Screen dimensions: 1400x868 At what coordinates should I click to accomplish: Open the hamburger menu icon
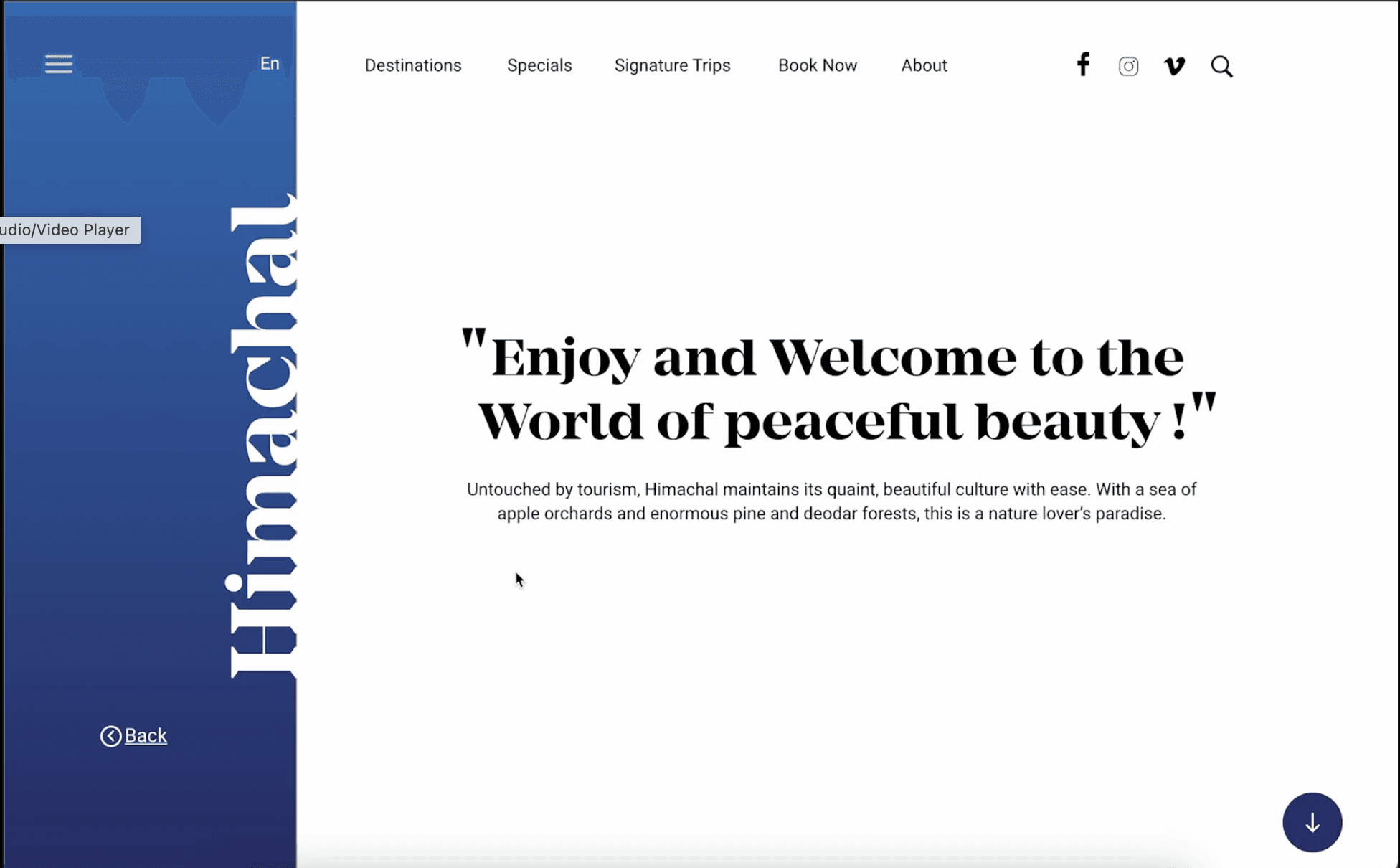(58, 64)
